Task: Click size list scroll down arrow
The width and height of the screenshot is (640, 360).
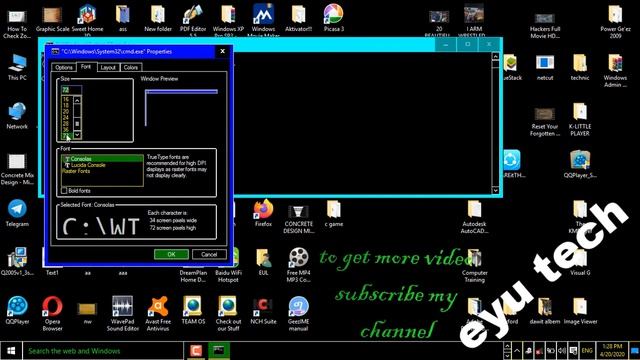Action: (x=77, y=135)
